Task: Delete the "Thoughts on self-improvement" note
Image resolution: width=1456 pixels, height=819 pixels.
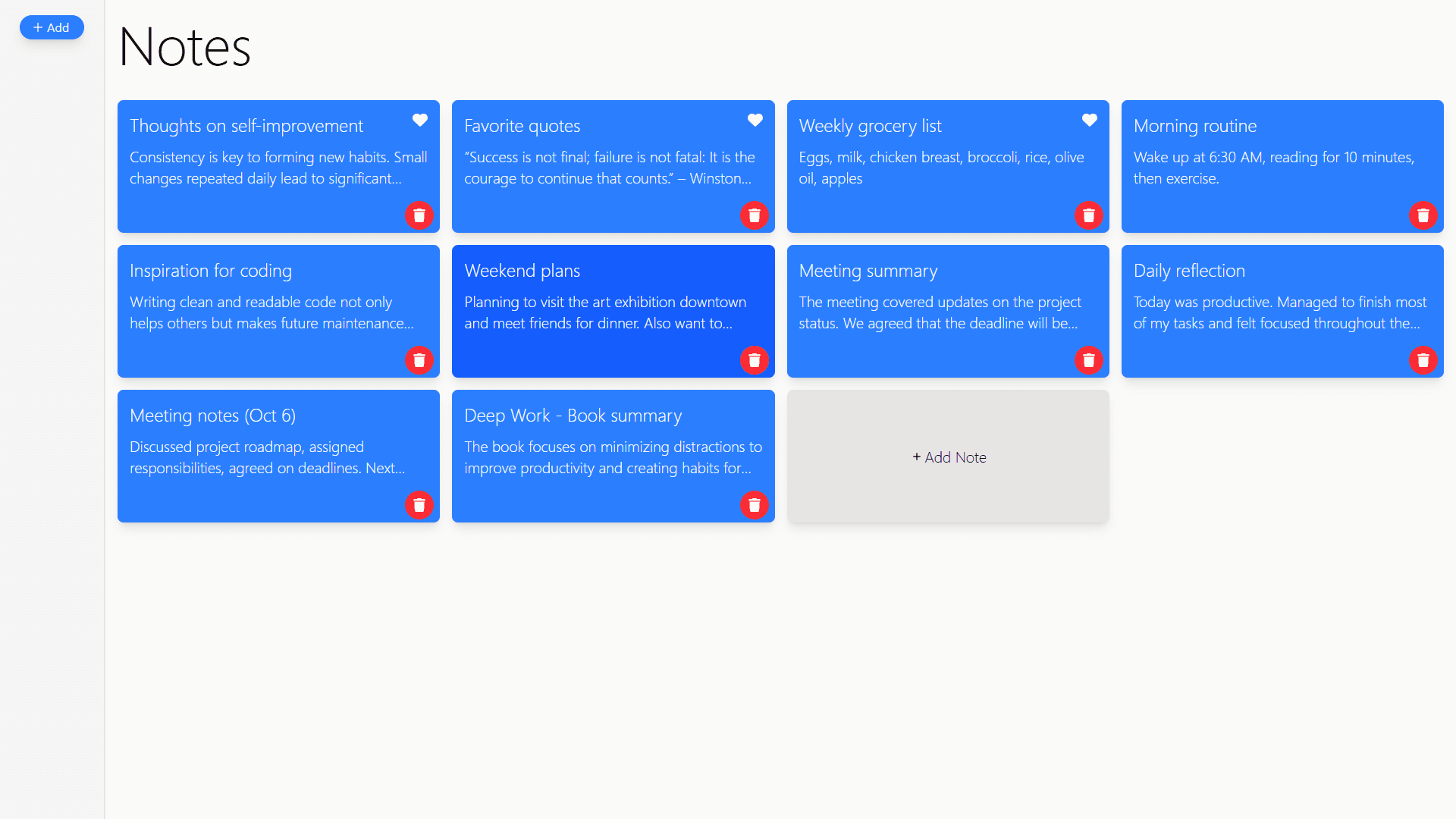Action: pos(419,215)
